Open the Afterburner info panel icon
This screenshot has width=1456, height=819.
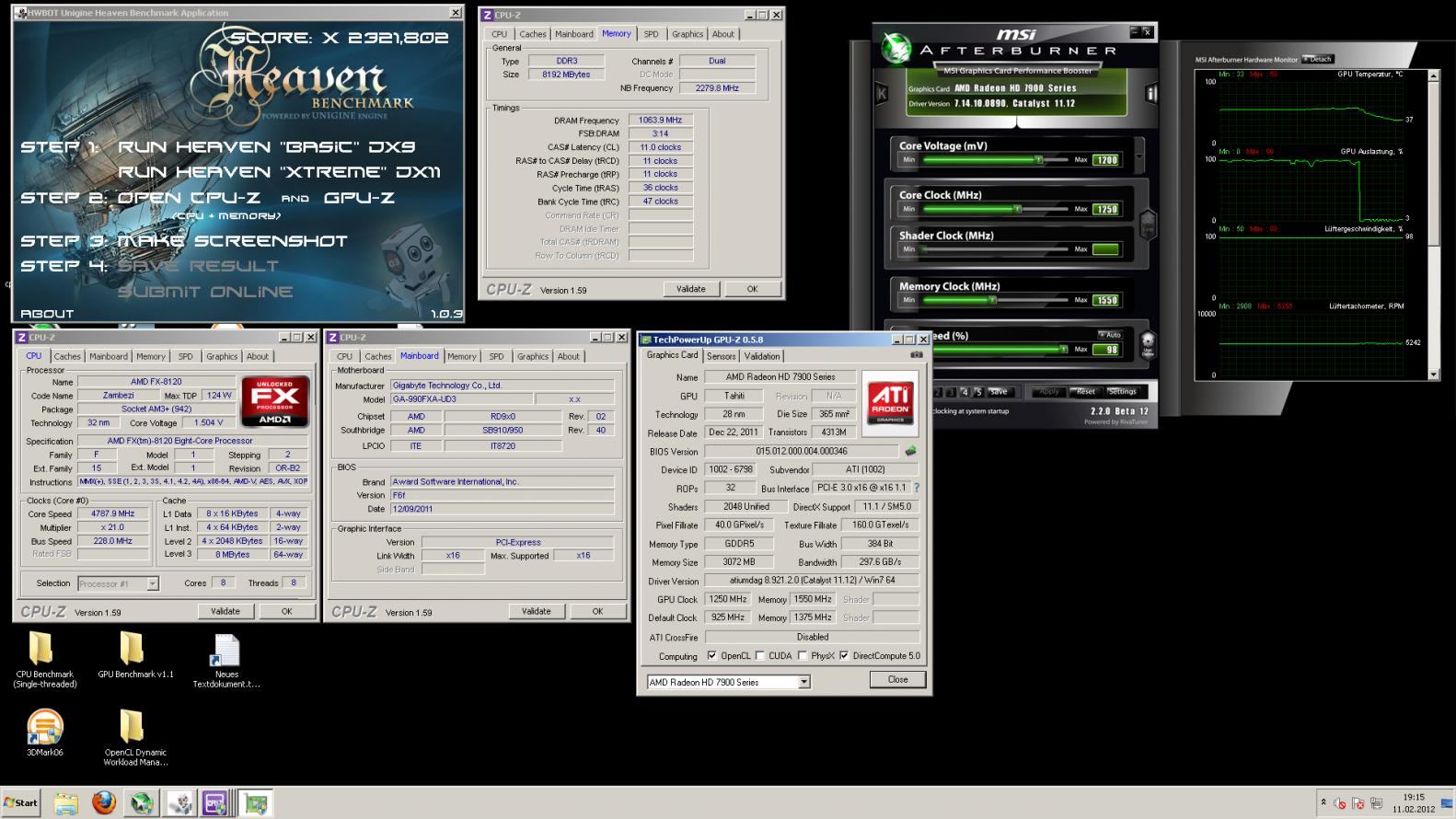[1150, 94]
